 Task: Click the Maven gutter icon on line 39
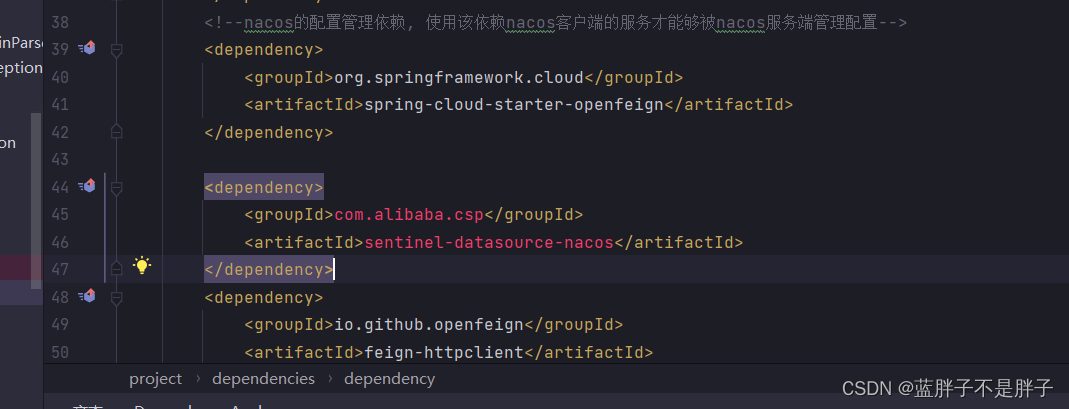click(x=87, y=48)
